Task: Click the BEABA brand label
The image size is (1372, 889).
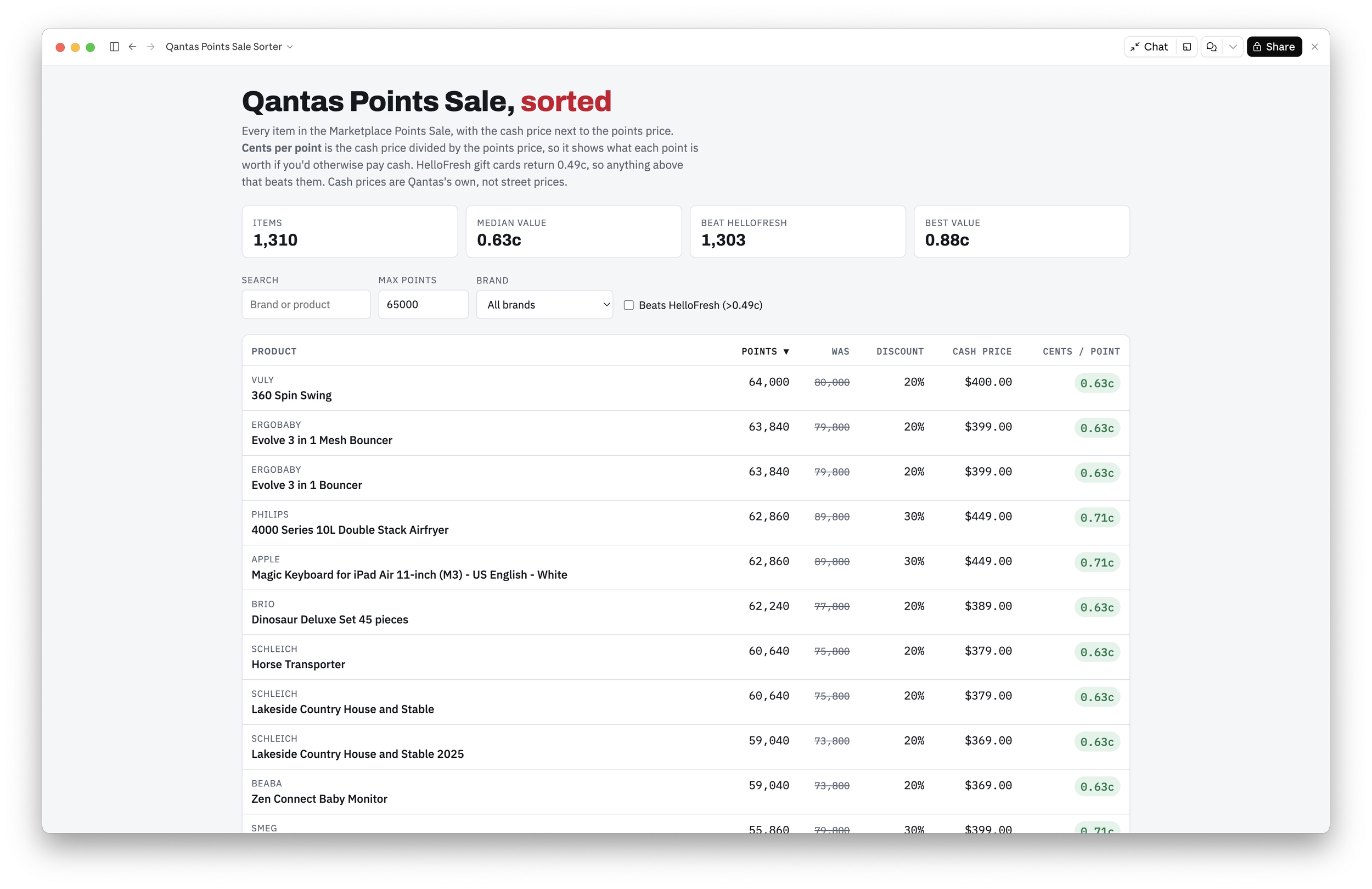Action: (266, 784)
